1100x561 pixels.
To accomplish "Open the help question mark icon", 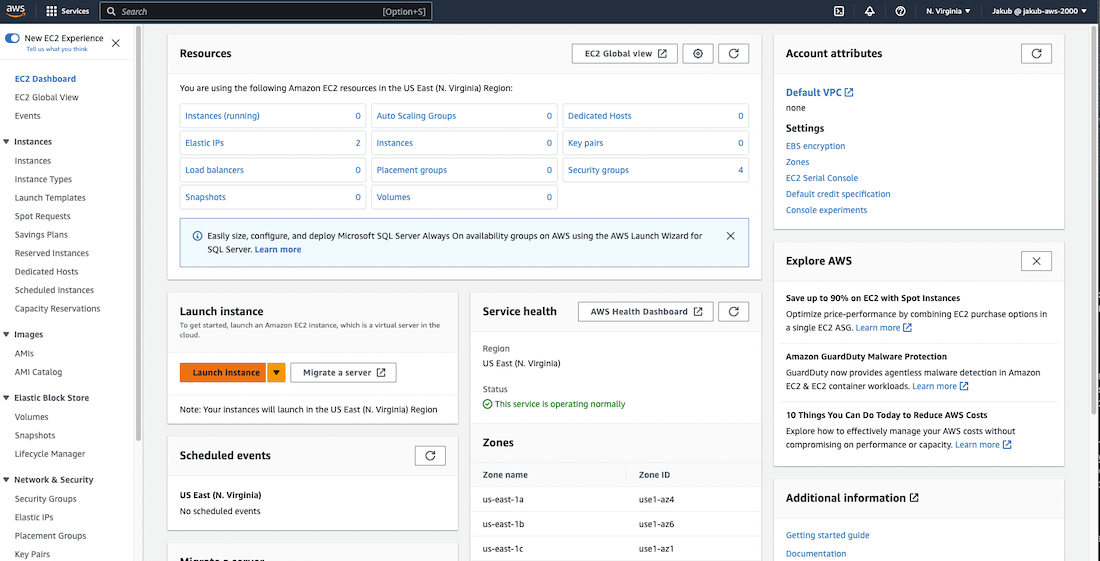I will pos(900,11).
